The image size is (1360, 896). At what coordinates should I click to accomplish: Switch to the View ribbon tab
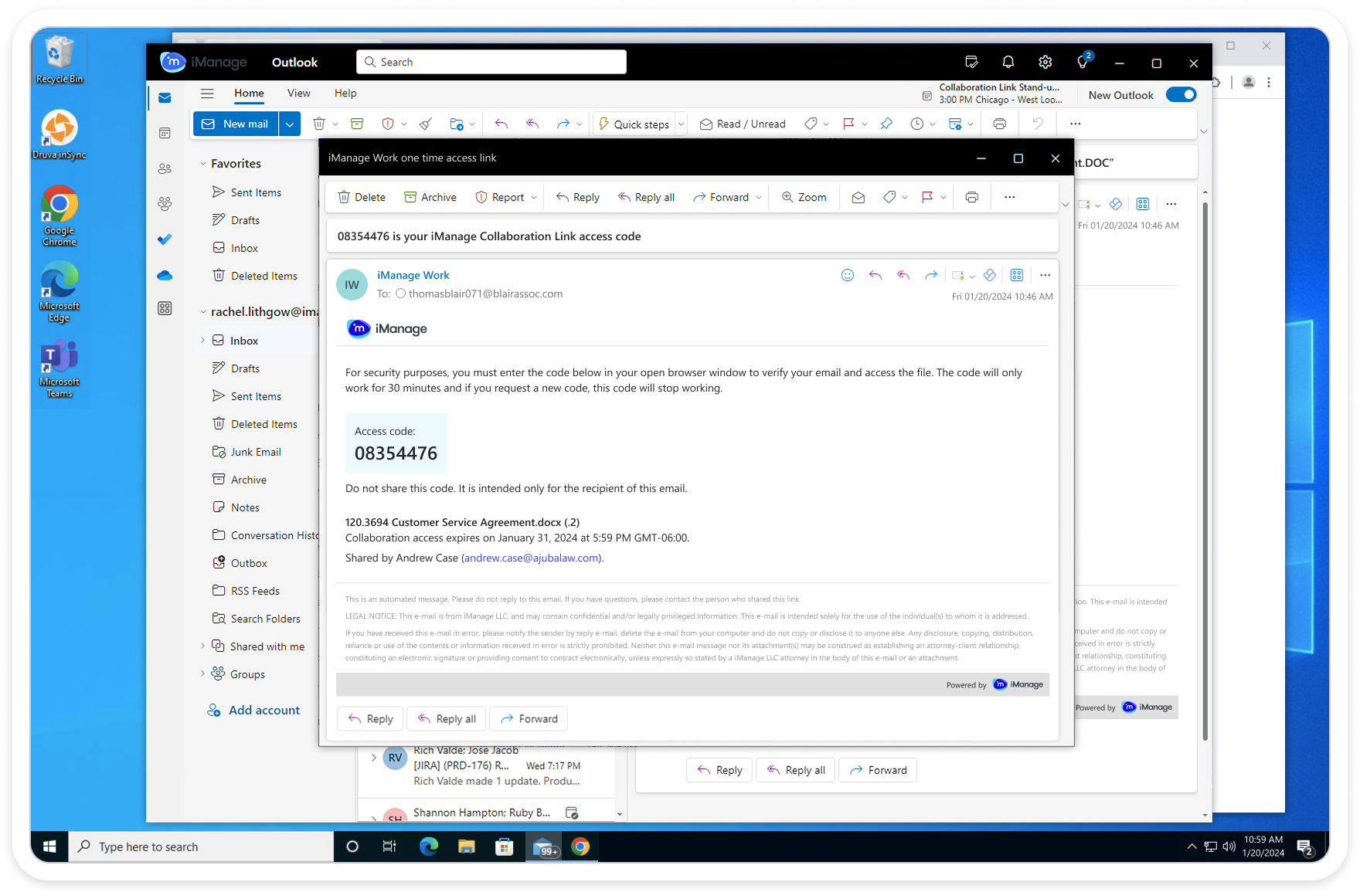299,93
